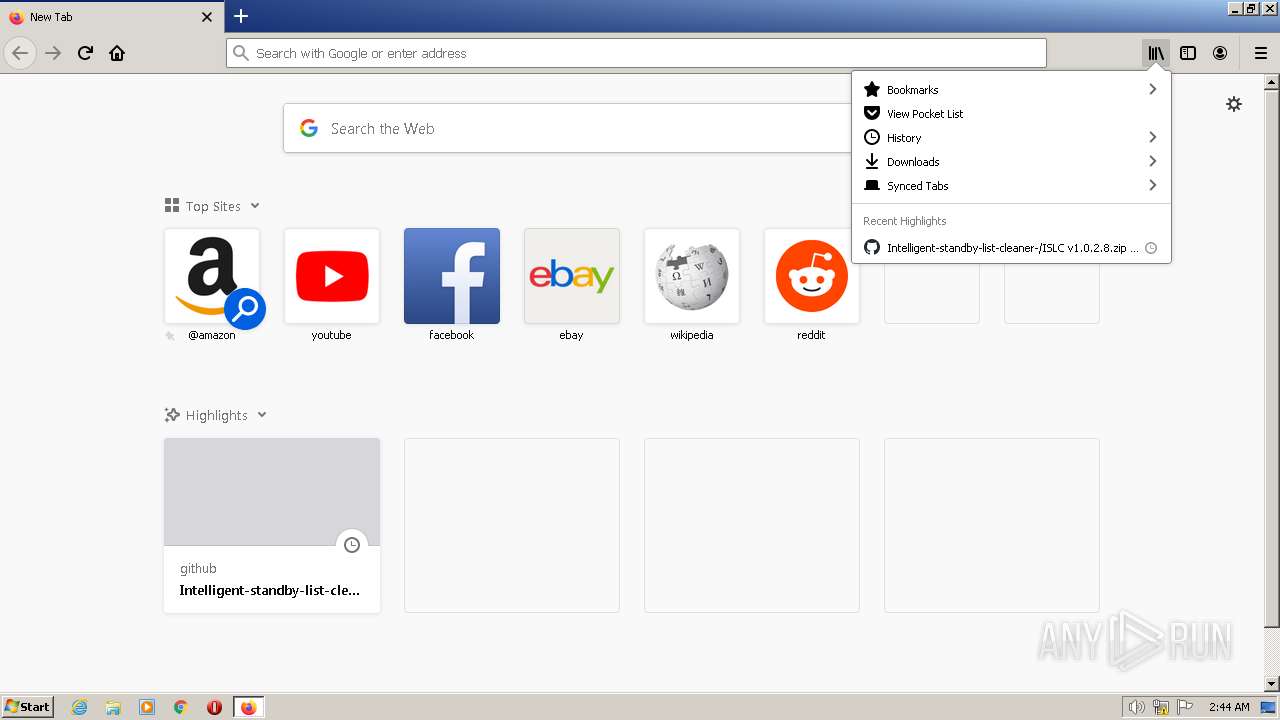1280x720 pixels.
Task: Open ISLC v1.0.2.8.zip recent highlight
Action: (x=1011, y=248)
